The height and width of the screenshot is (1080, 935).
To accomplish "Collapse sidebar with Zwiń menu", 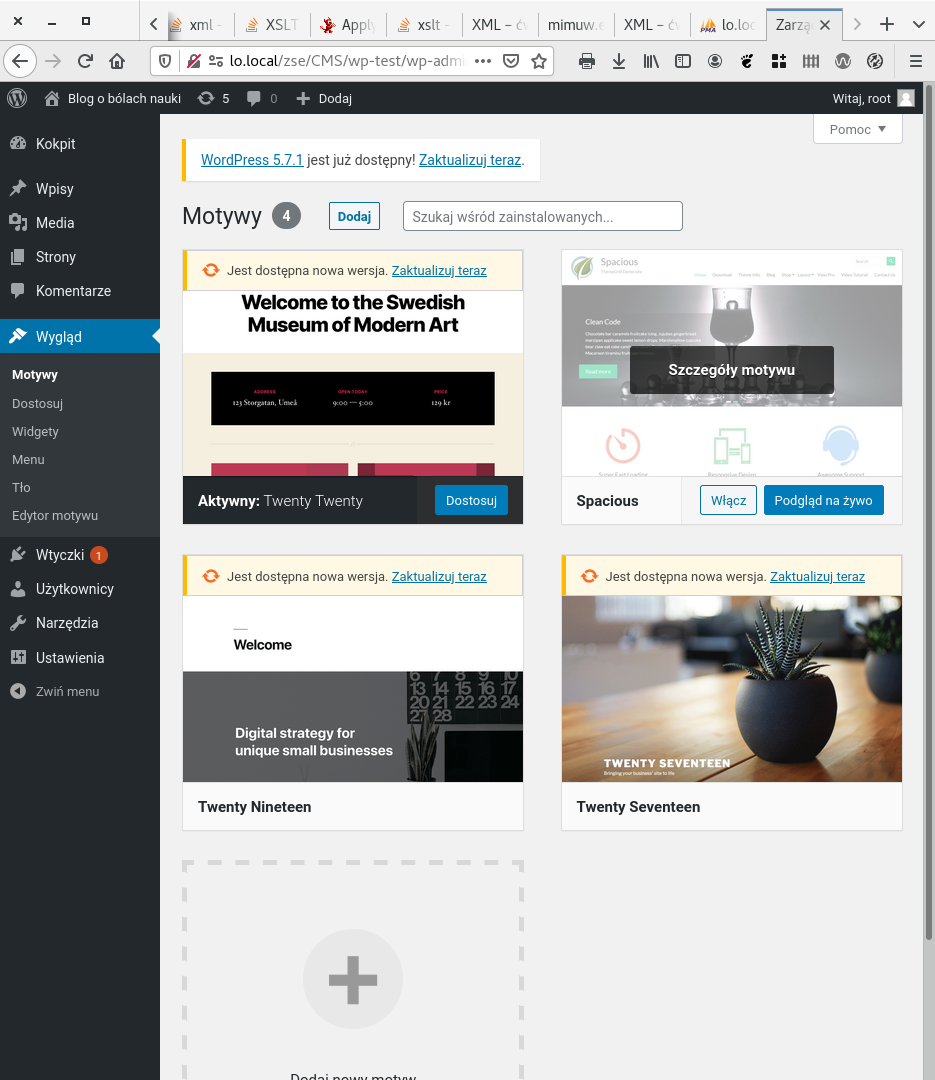I will (x=68, y=692).
